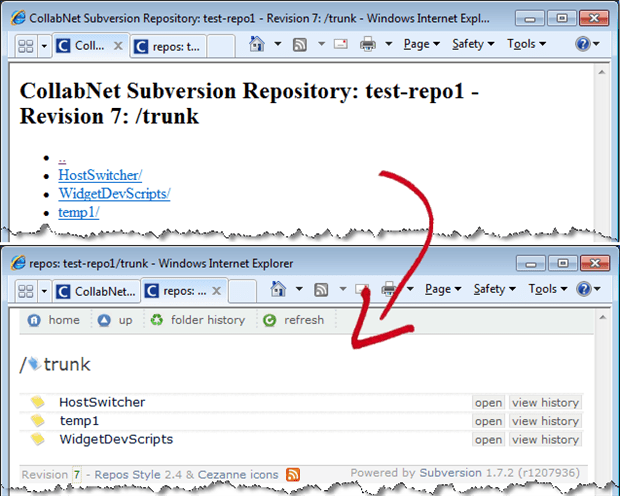
Task: Click RSS feeds icon in bottom window toolbar
Action: pos(321,290)
